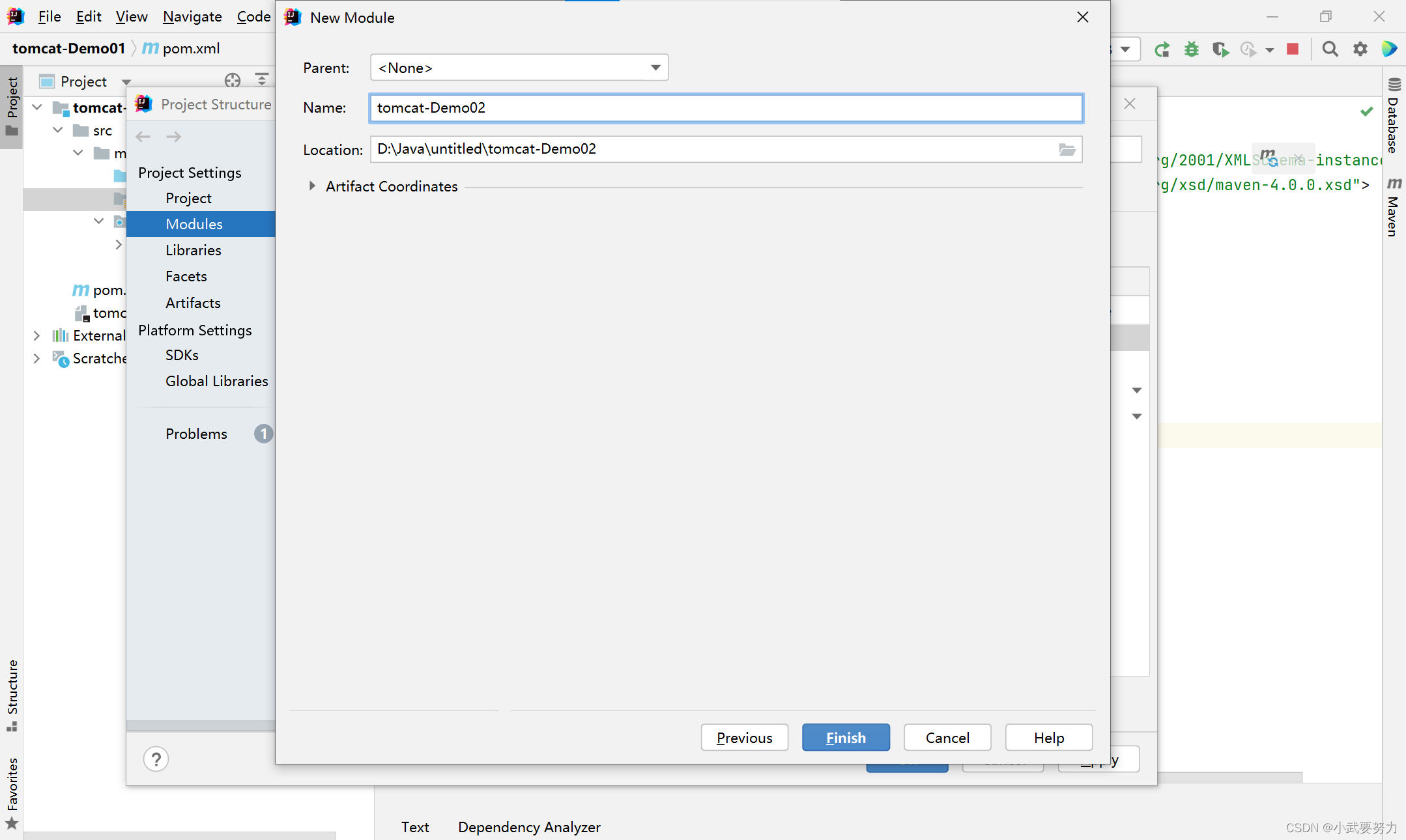The image size is (1406, 840).
Task: Expand the Artifact Coordinates section
Action: pyautogui.click(x=312, y=186)
